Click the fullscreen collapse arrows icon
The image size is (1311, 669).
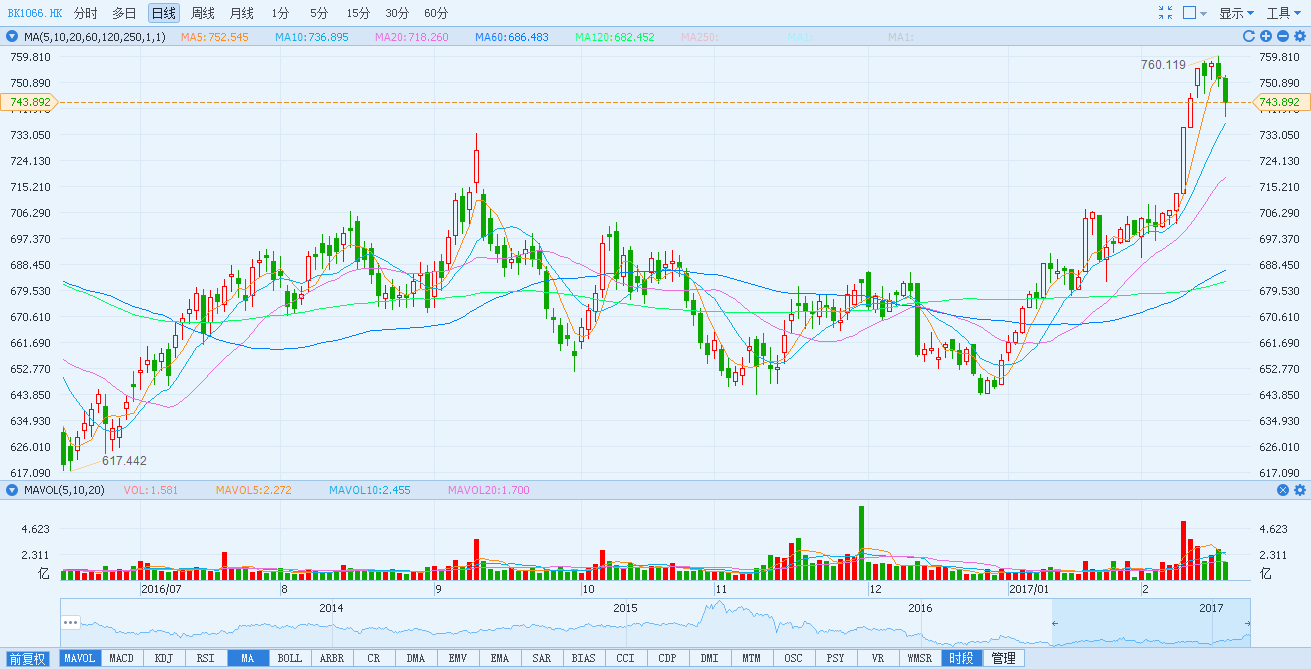pyautogui.click(x=1165, y=13)
